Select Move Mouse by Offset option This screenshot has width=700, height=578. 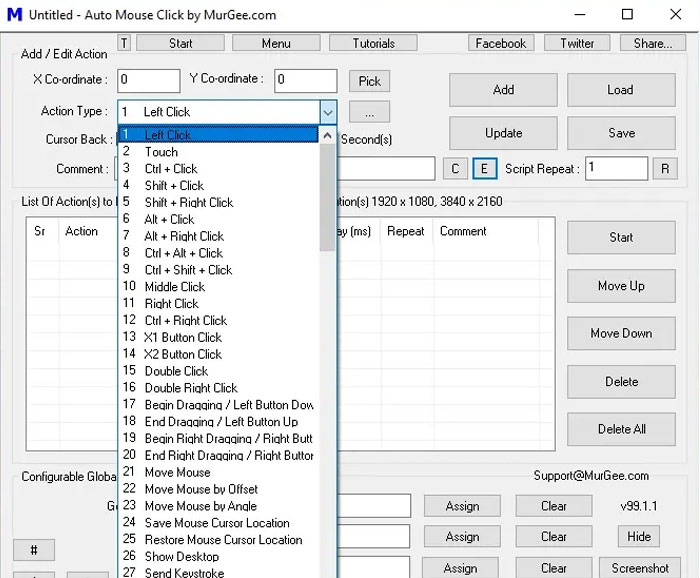[x=218, y=489]
